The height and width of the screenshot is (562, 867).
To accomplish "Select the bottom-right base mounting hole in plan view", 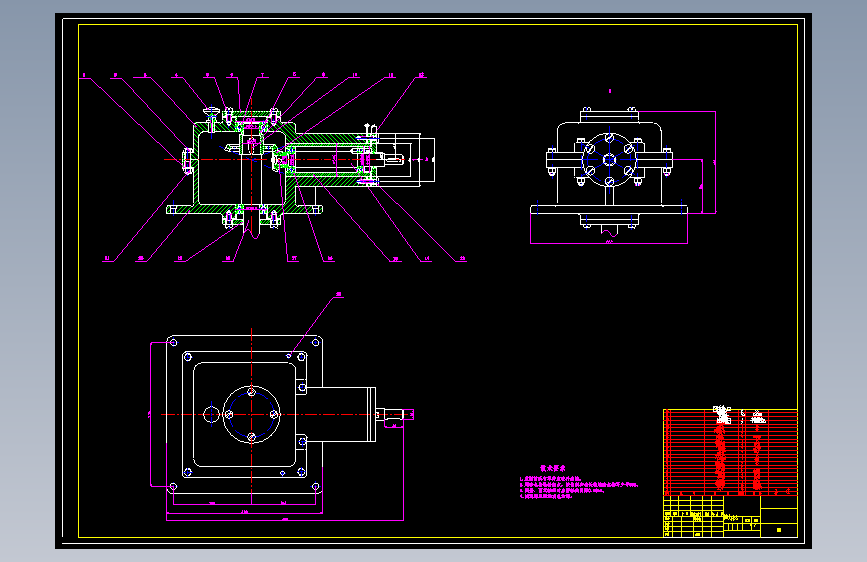I will pyautogui.click(x=316, y=487).
